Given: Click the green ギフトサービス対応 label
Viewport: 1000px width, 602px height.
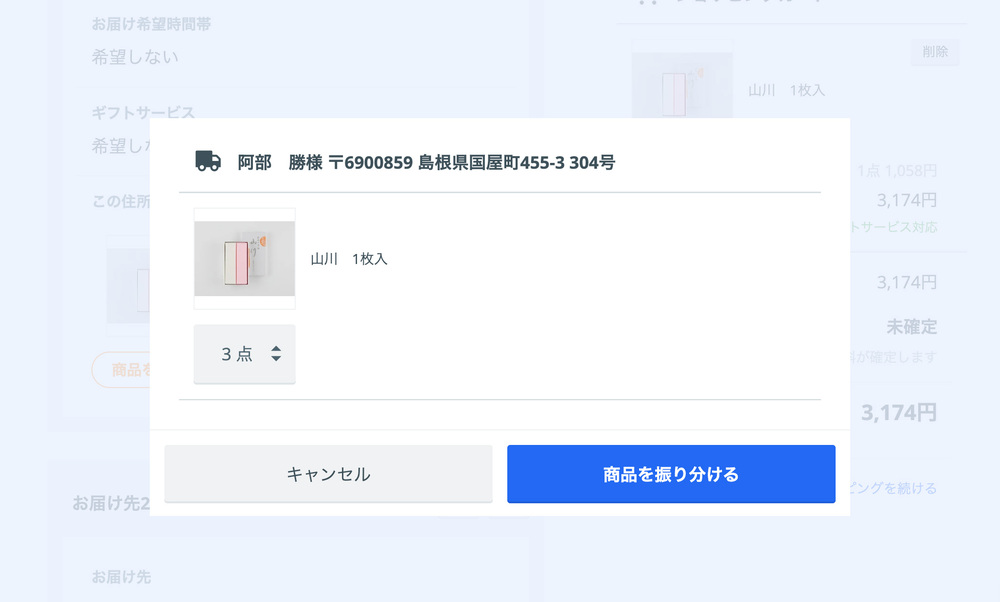Looking at the screenshot, I should tap(893, 227).
